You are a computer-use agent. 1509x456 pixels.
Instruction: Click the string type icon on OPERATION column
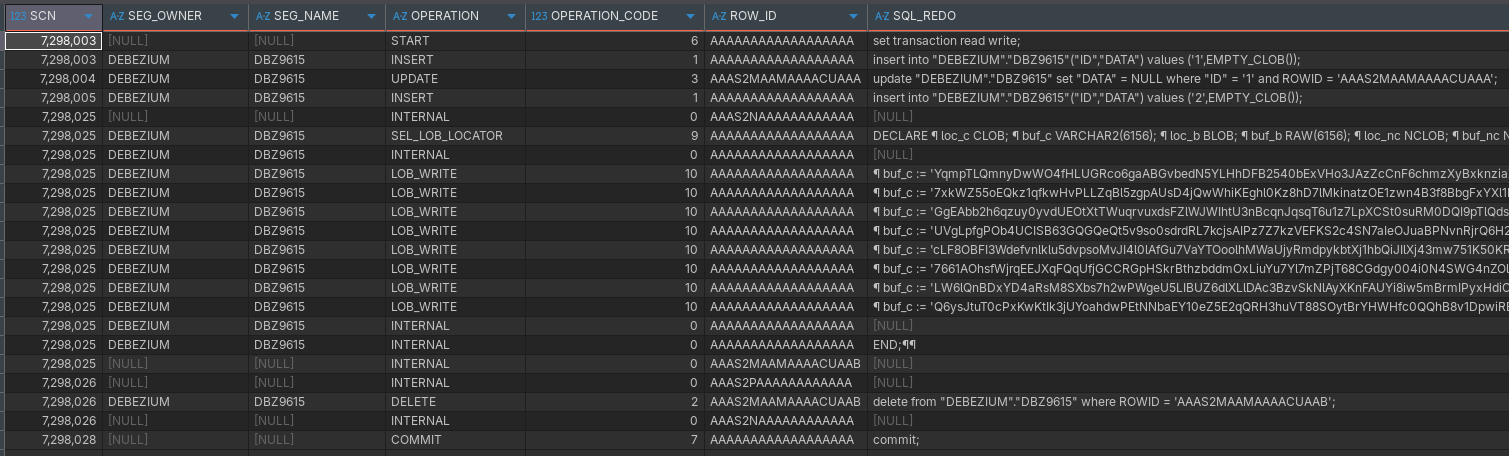tap(400, 16)
